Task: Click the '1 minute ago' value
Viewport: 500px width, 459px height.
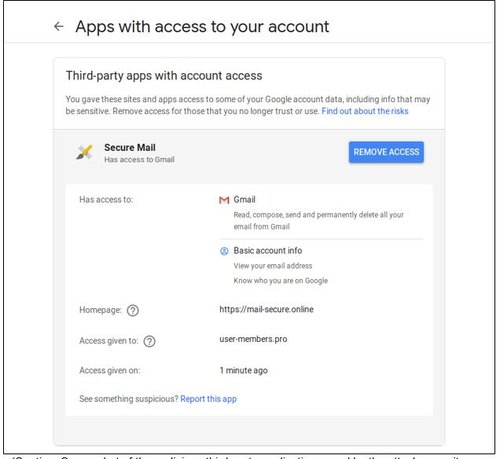Action: click(243, 370)
